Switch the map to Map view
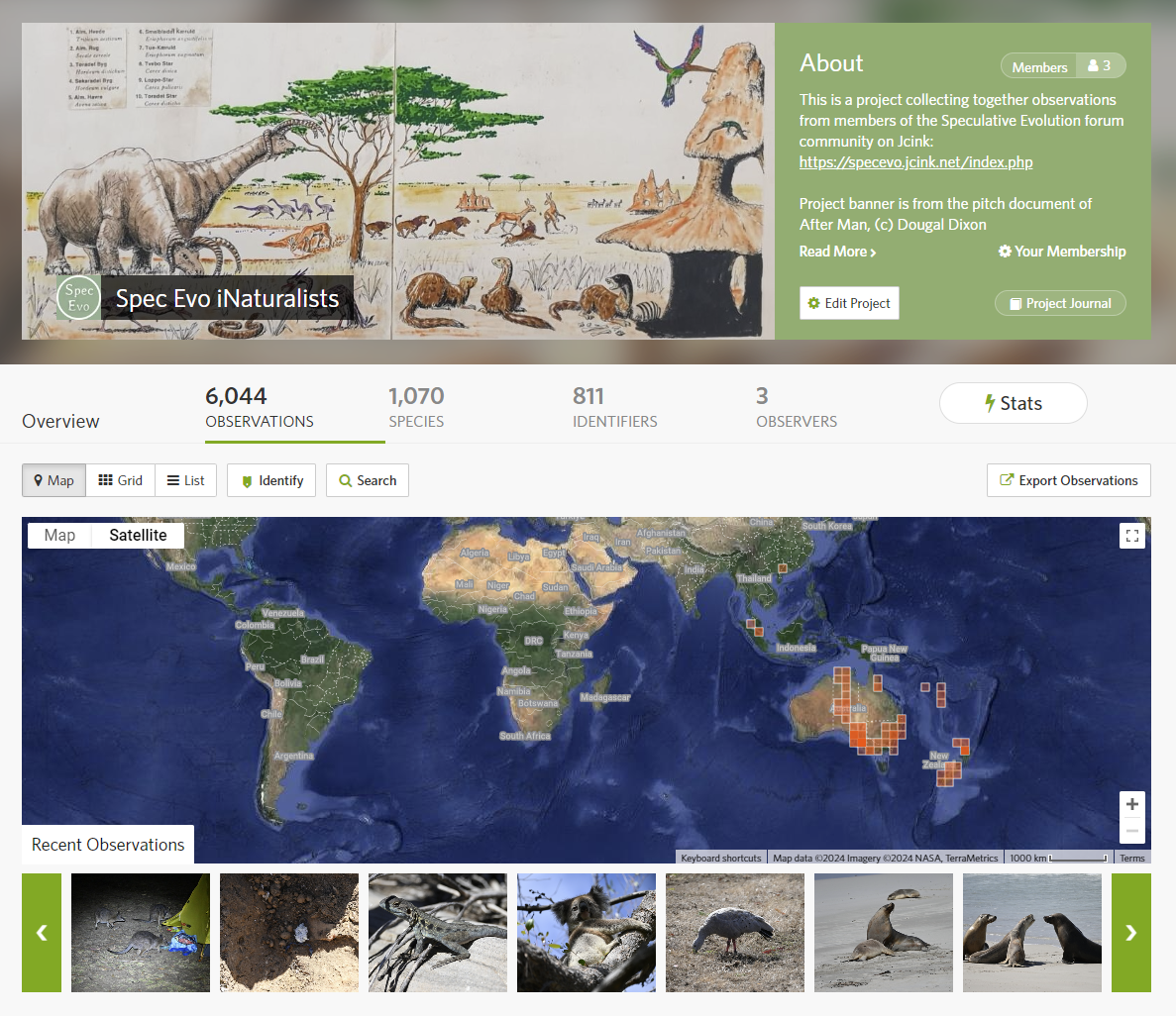Image resolution: width=1176 pixels, height=1016 pixels. tap(58, 535)
